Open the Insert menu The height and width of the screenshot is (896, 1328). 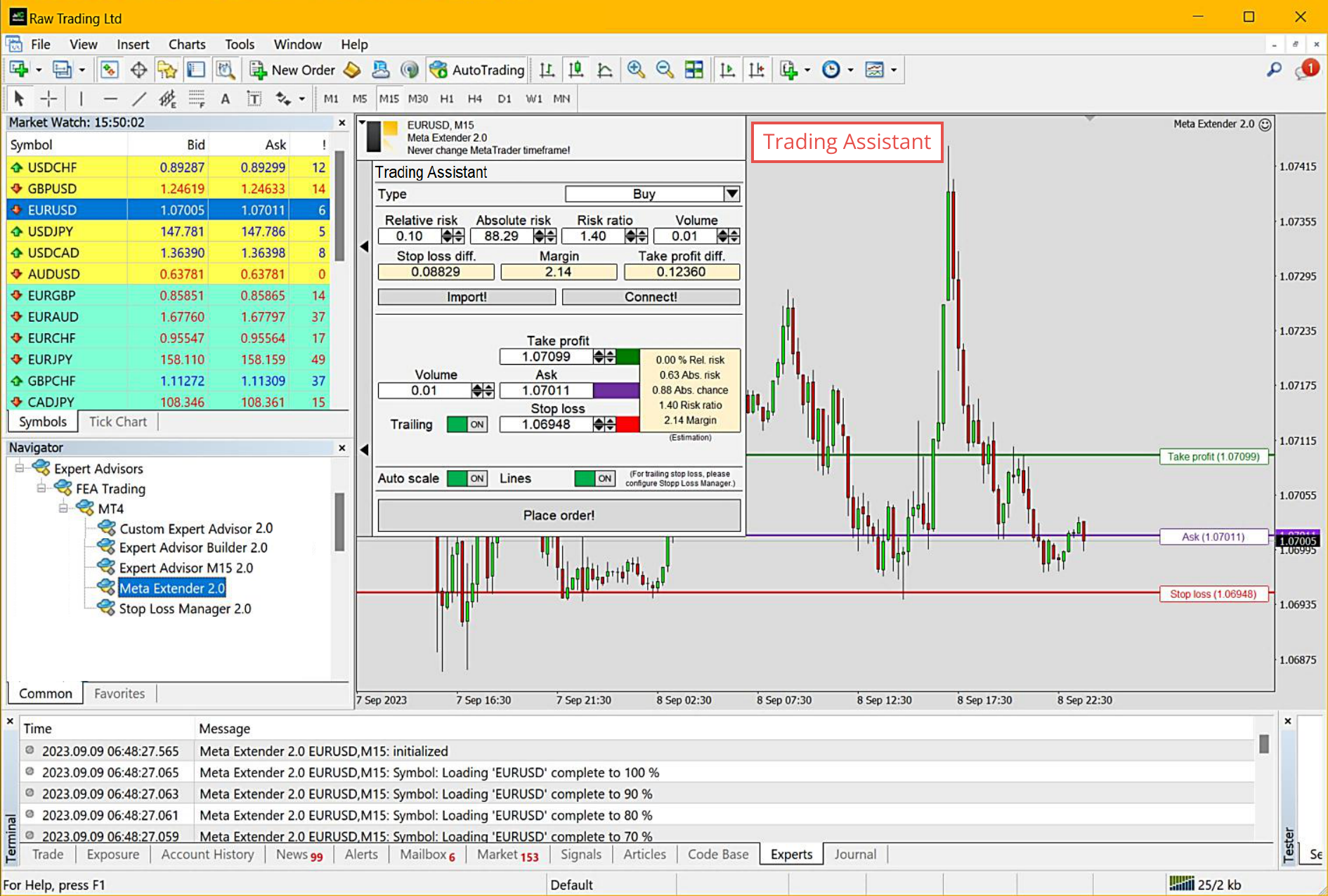[x=133, y=44]
